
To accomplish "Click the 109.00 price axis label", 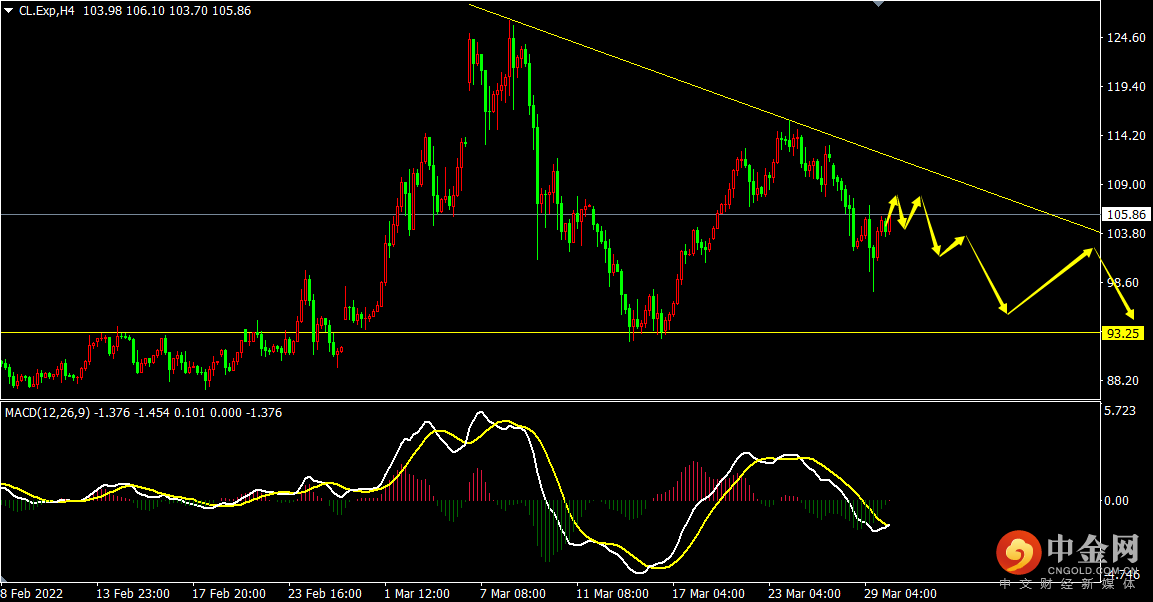I will pos(1126,184).
